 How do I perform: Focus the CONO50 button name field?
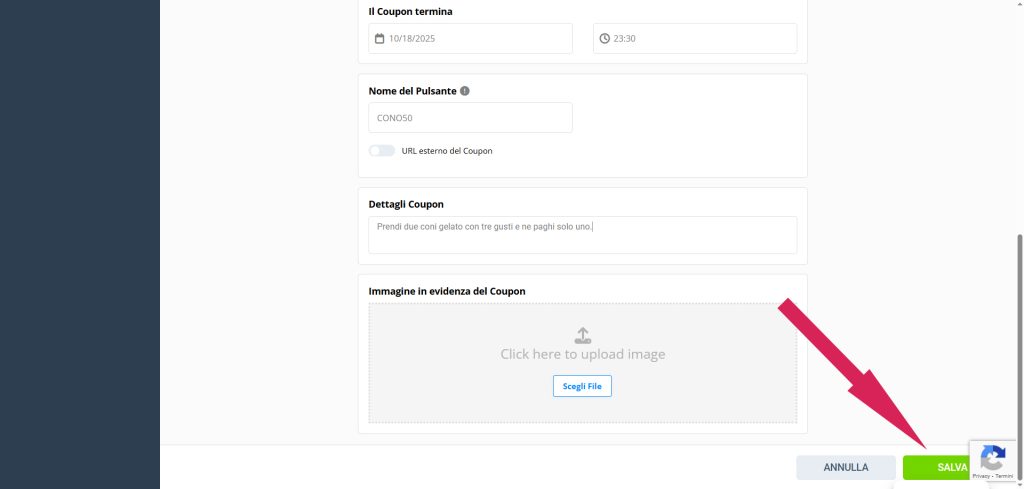470,118
